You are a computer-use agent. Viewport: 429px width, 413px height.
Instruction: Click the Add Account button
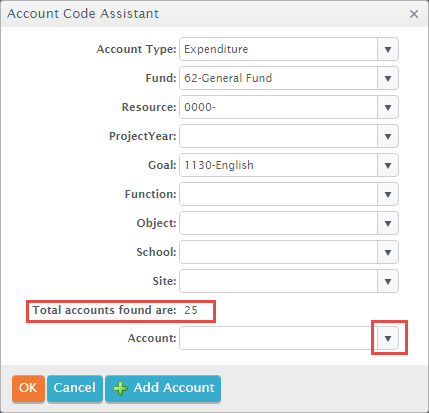click(x=163, y=388)
